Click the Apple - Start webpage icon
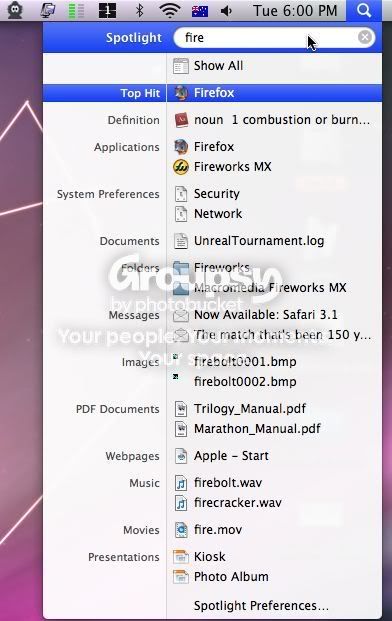 [x=181, y=456]
